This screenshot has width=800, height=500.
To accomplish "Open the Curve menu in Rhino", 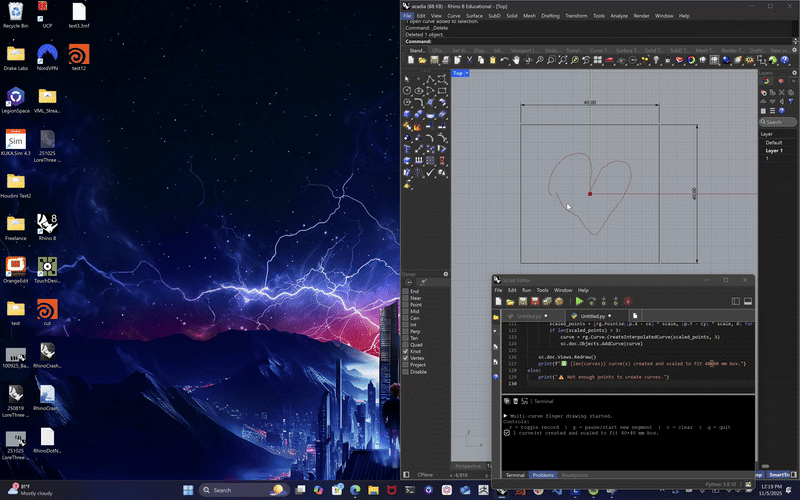I will [454, 16].
